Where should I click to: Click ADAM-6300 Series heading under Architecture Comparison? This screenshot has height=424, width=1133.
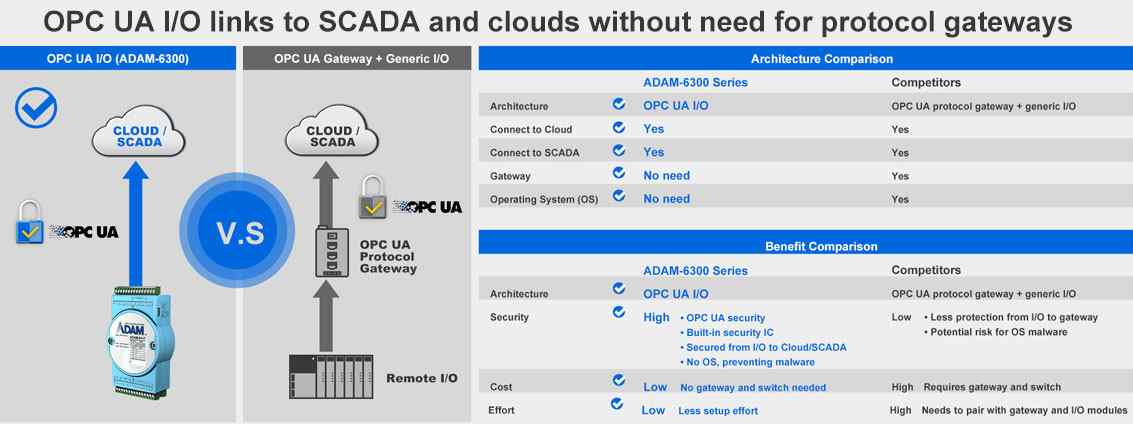tap(695, 82)
